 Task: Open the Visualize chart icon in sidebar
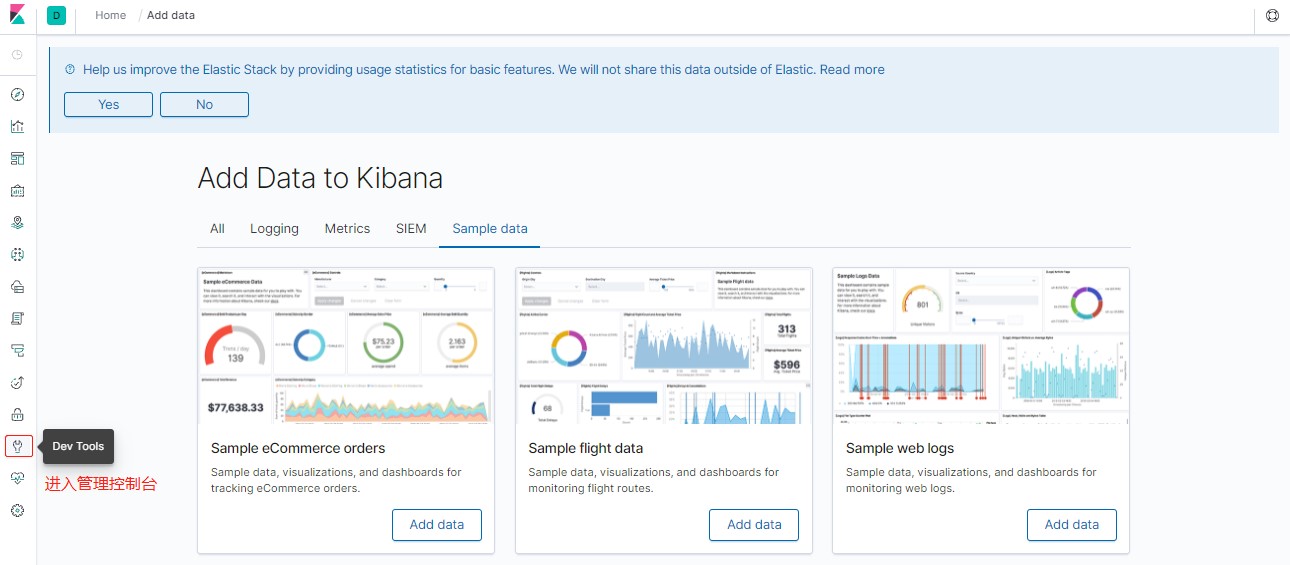point(17,127)
